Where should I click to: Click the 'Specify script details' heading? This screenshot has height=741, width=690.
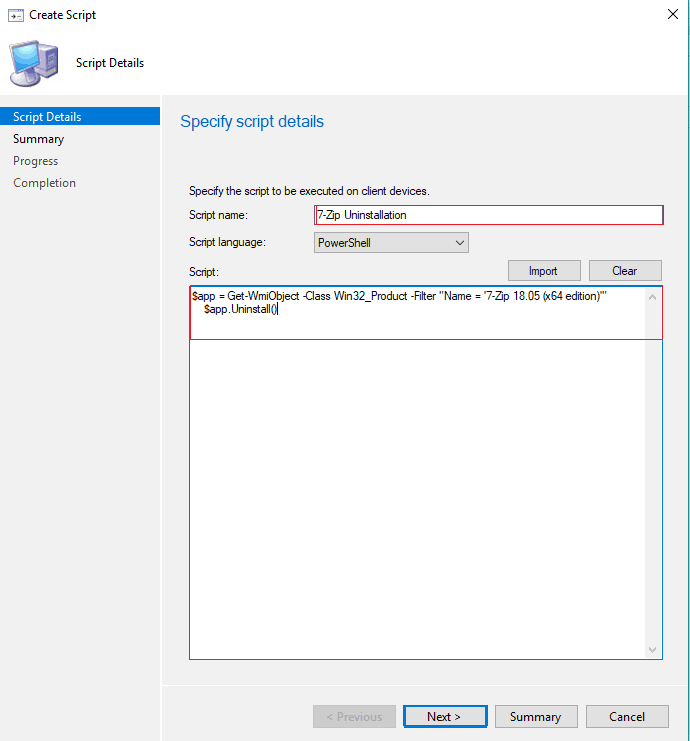(x=252, y=122)
